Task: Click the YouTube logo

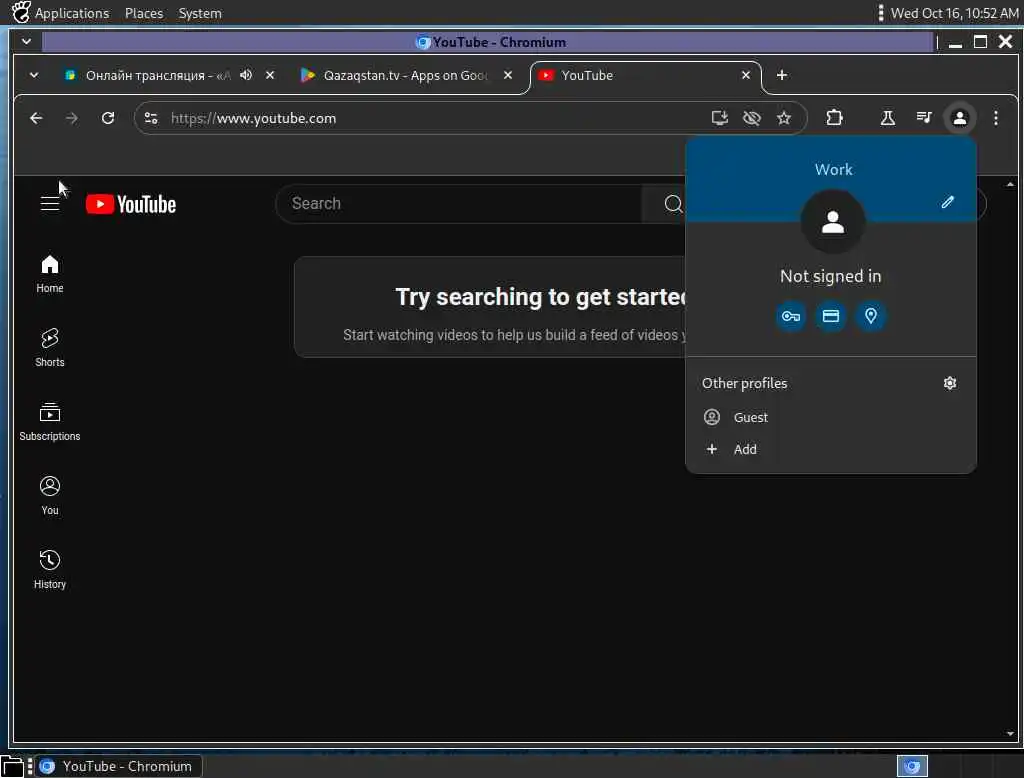Action: coord(131,204)
